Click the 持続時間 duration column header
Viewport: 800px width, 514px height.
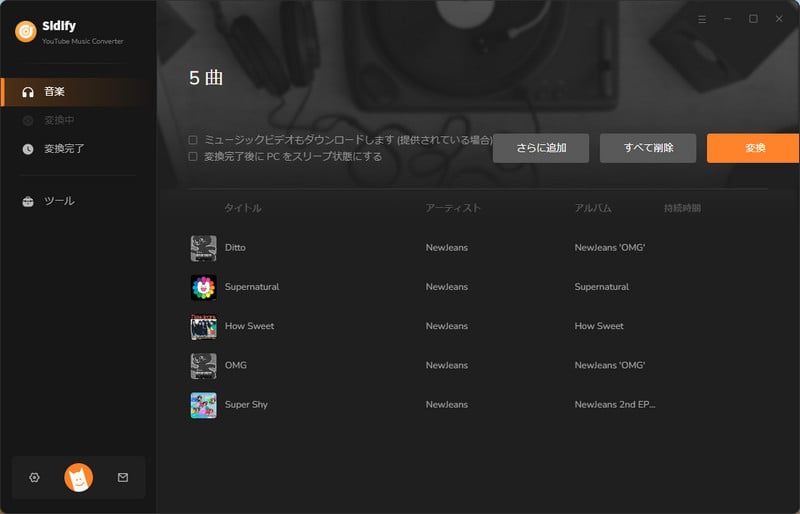coord(682,208)
